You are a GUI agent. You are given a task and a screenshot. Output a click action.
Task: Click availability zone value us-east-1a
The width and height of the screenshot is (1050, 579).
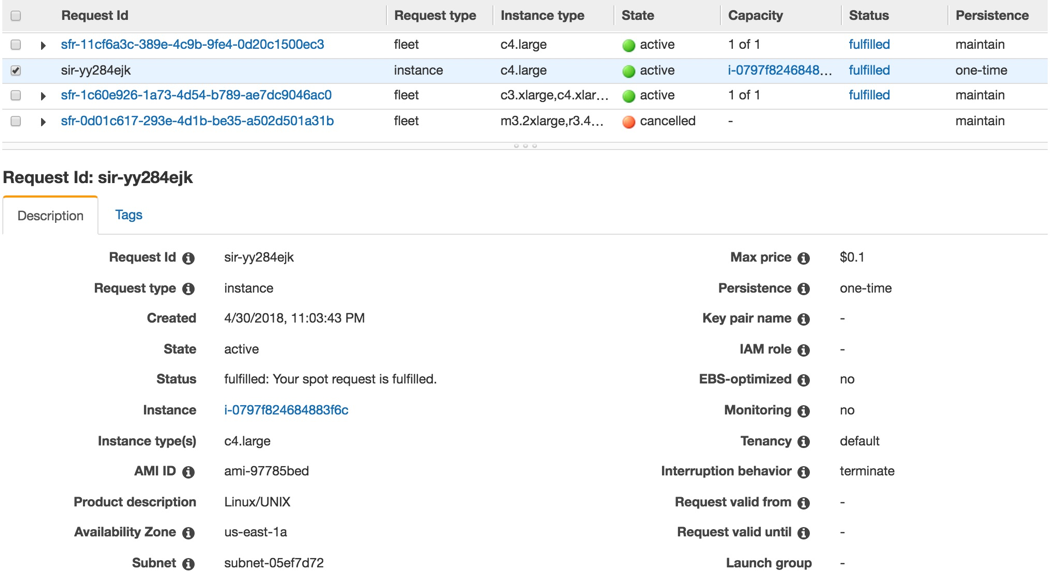tap(255, 532)
